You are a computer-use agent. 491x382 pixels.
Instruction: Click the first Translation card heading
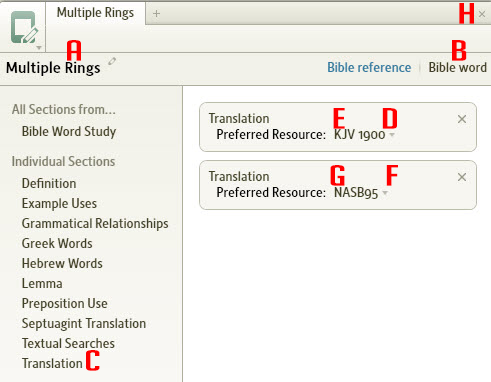pyautogui.click(x=239, y=119)
